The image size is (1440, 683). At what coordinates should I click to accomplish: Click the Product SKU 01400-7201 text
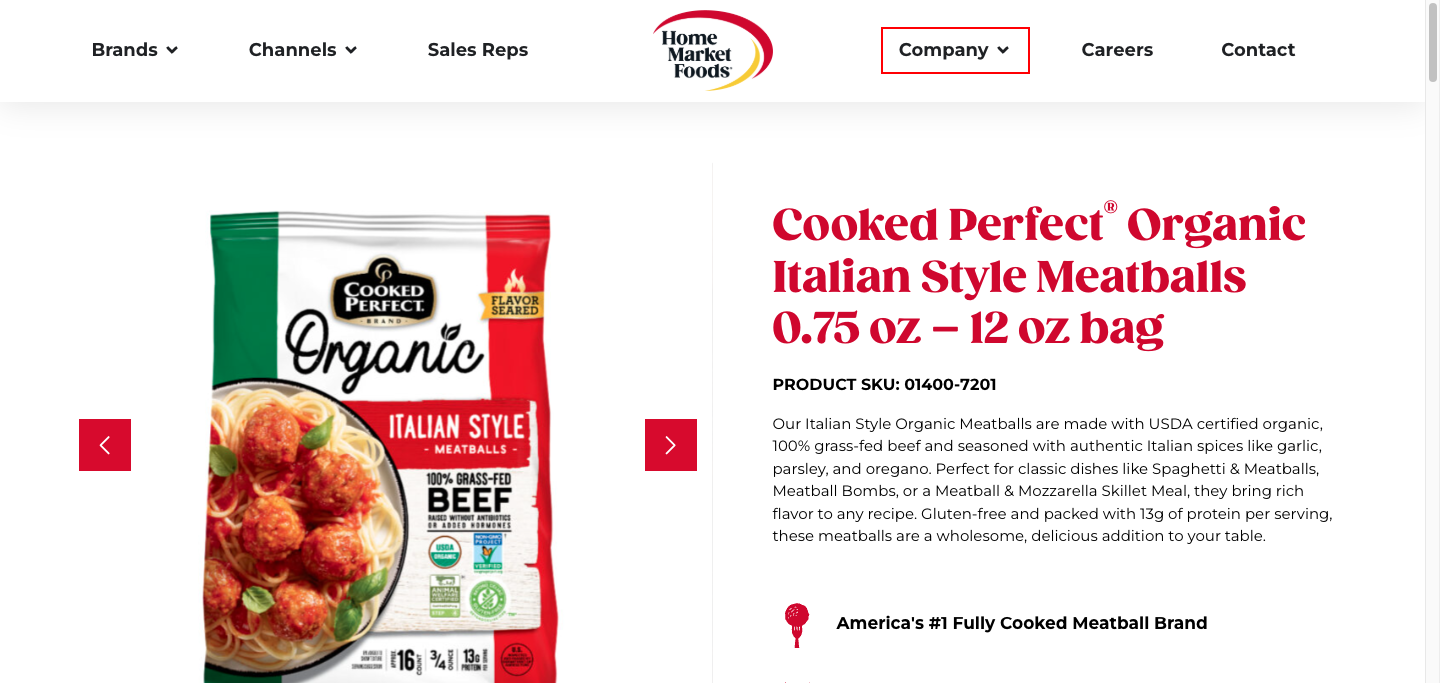[884, 385]
